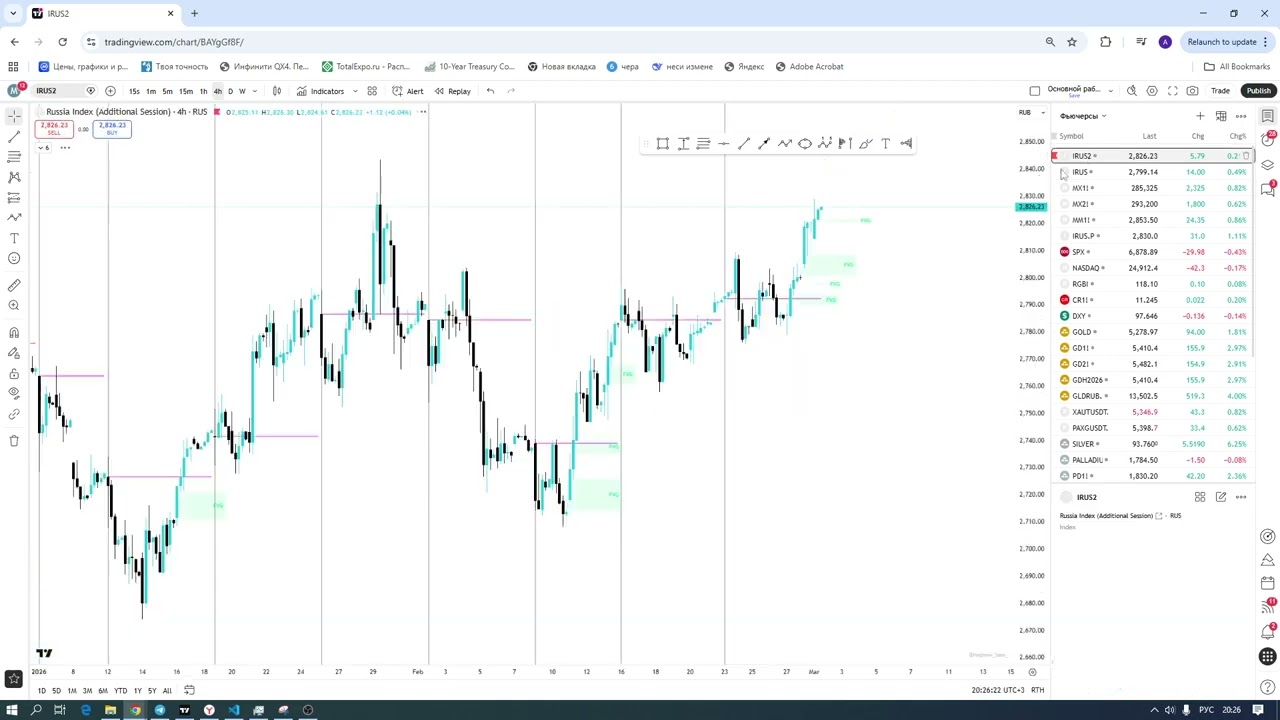This screenshot has height=720, width=1280.
Task: Switch to the 4h timeframe
Action: point(217,91)
